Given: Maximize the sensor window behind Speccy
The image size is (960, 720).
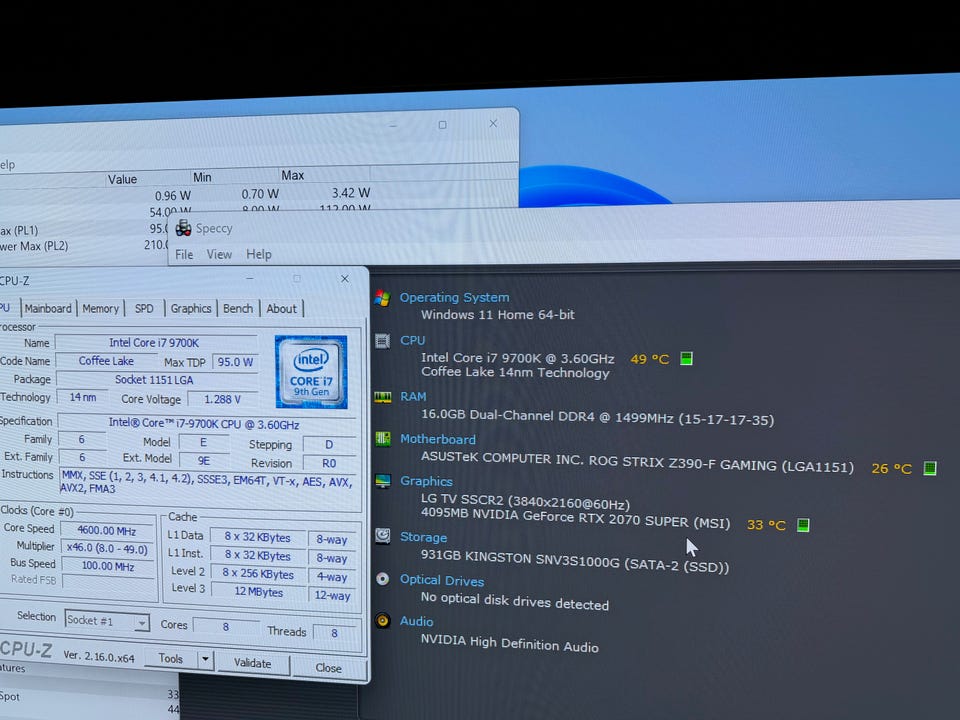Looking at the screenshot, I should (443, 125).
